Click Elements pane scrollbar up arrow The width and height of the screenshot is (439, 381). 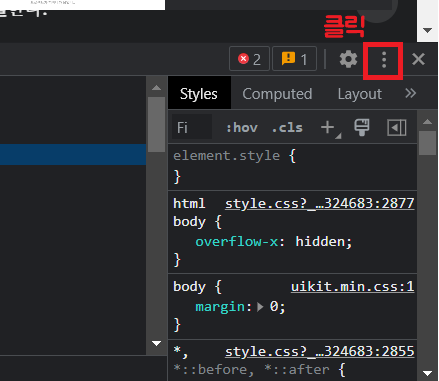[x=156, y=88]
